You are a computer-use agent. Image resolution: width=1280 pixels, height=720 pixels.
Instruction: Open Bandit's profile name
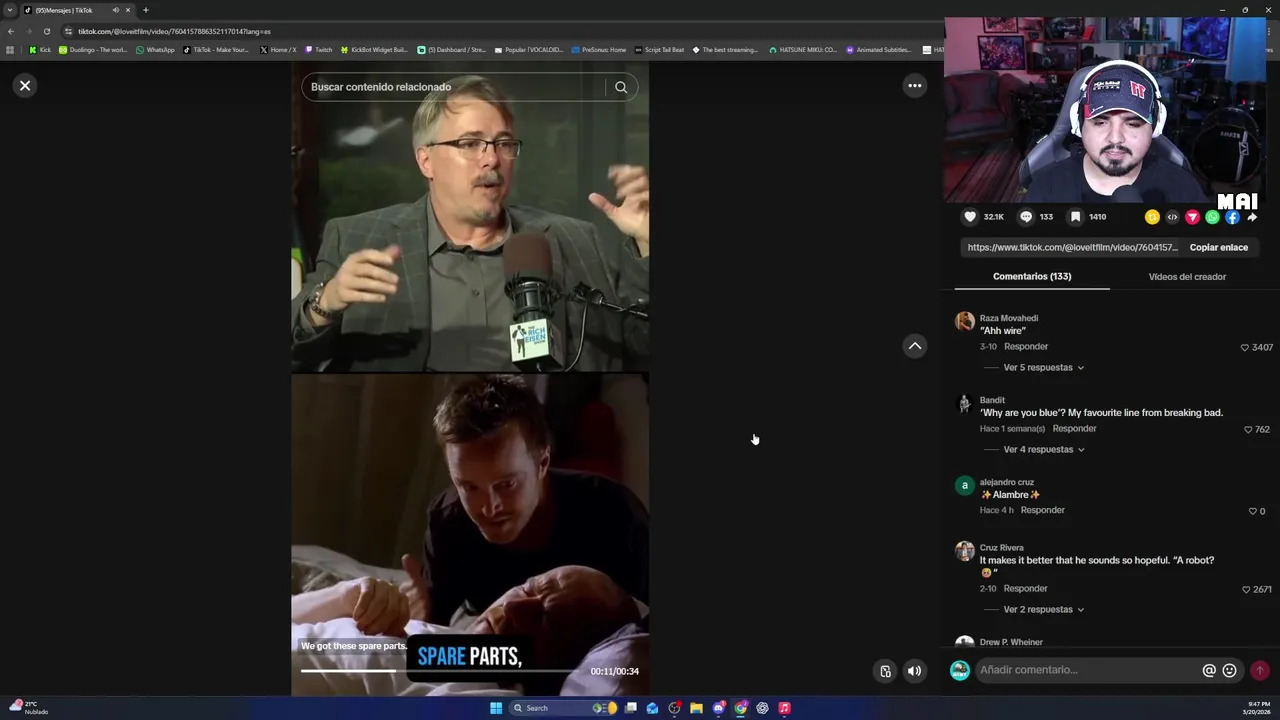[992, 400]
